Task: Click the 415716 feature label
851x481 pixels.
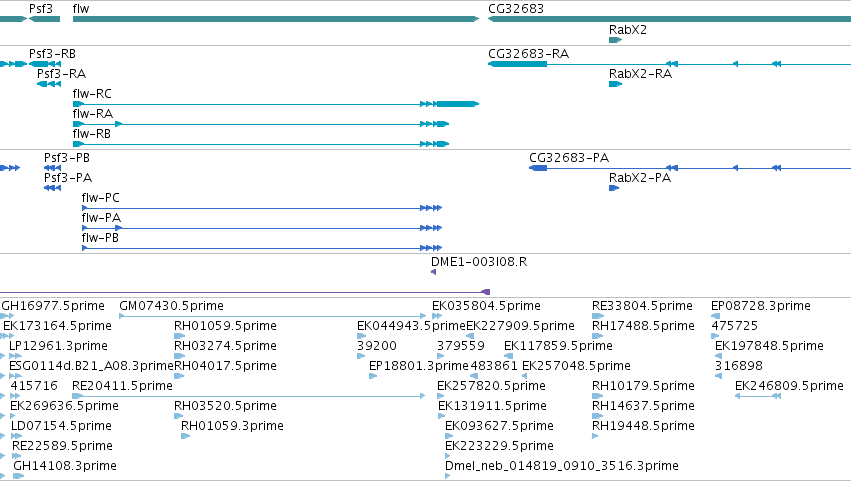Action: pyautogui.click(x=34, y=386)
